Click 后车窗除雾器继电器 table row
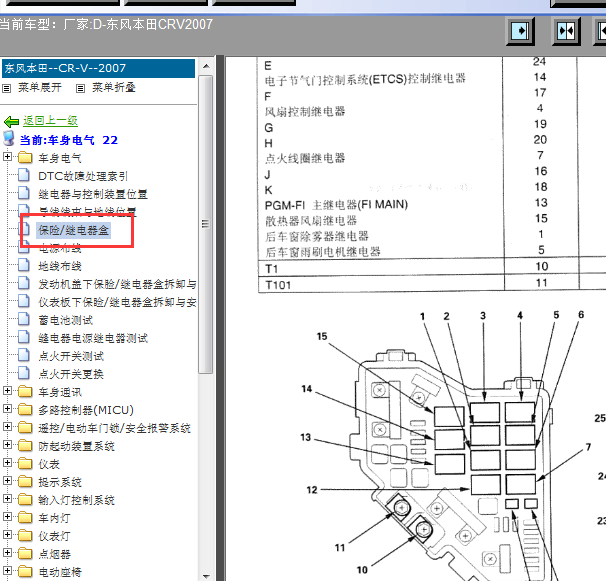The image size is (606, 581). pyautogui.click(x=317, y=236)
